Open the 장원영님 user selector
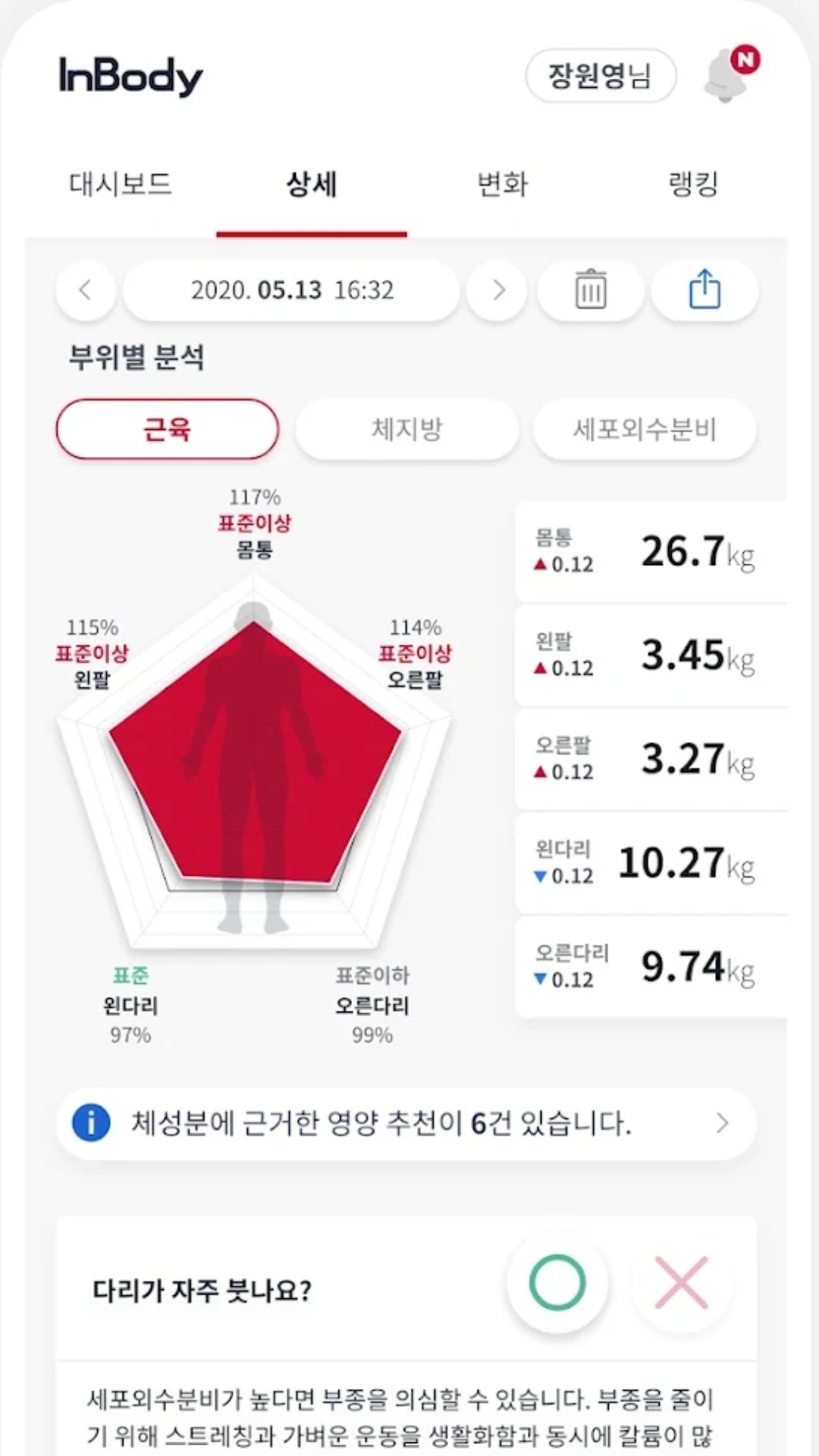Viewport: 819px width, 1456px height. 600,76
